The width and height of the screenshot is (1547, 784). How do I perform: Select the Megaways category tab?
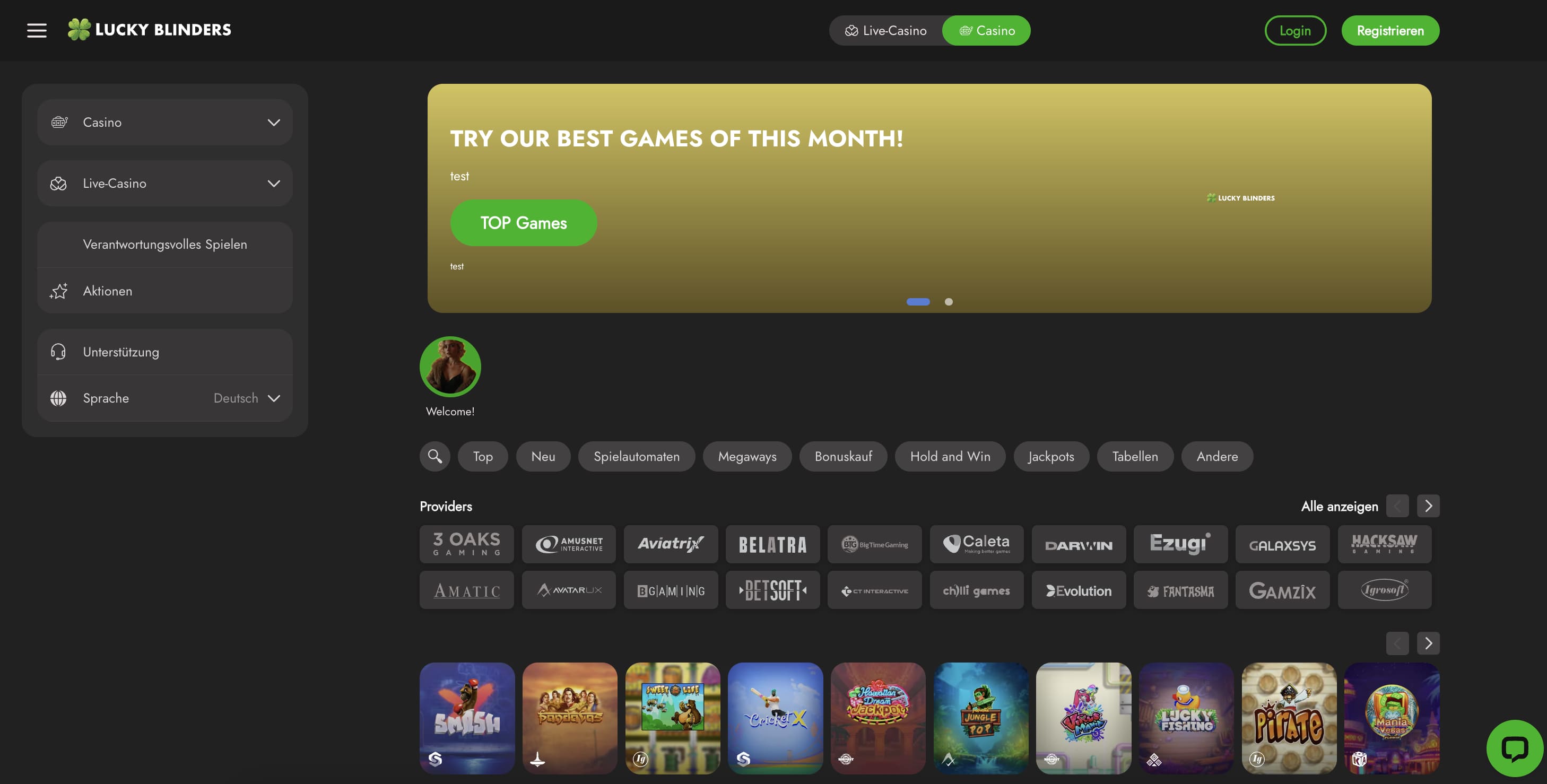point(747,456)
